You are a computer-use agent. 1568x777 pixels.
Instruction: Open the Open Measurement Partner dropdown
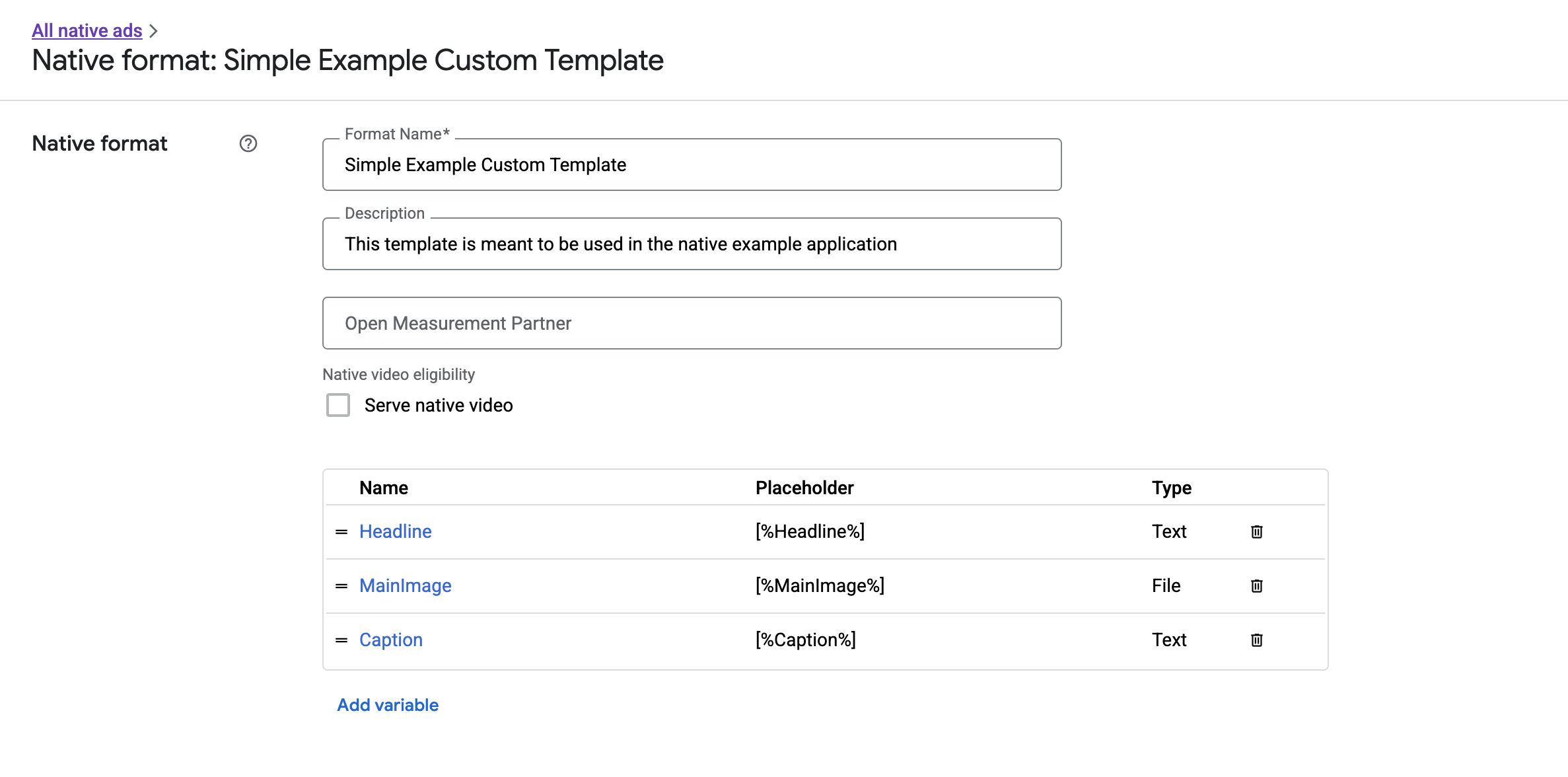(692, 323)
